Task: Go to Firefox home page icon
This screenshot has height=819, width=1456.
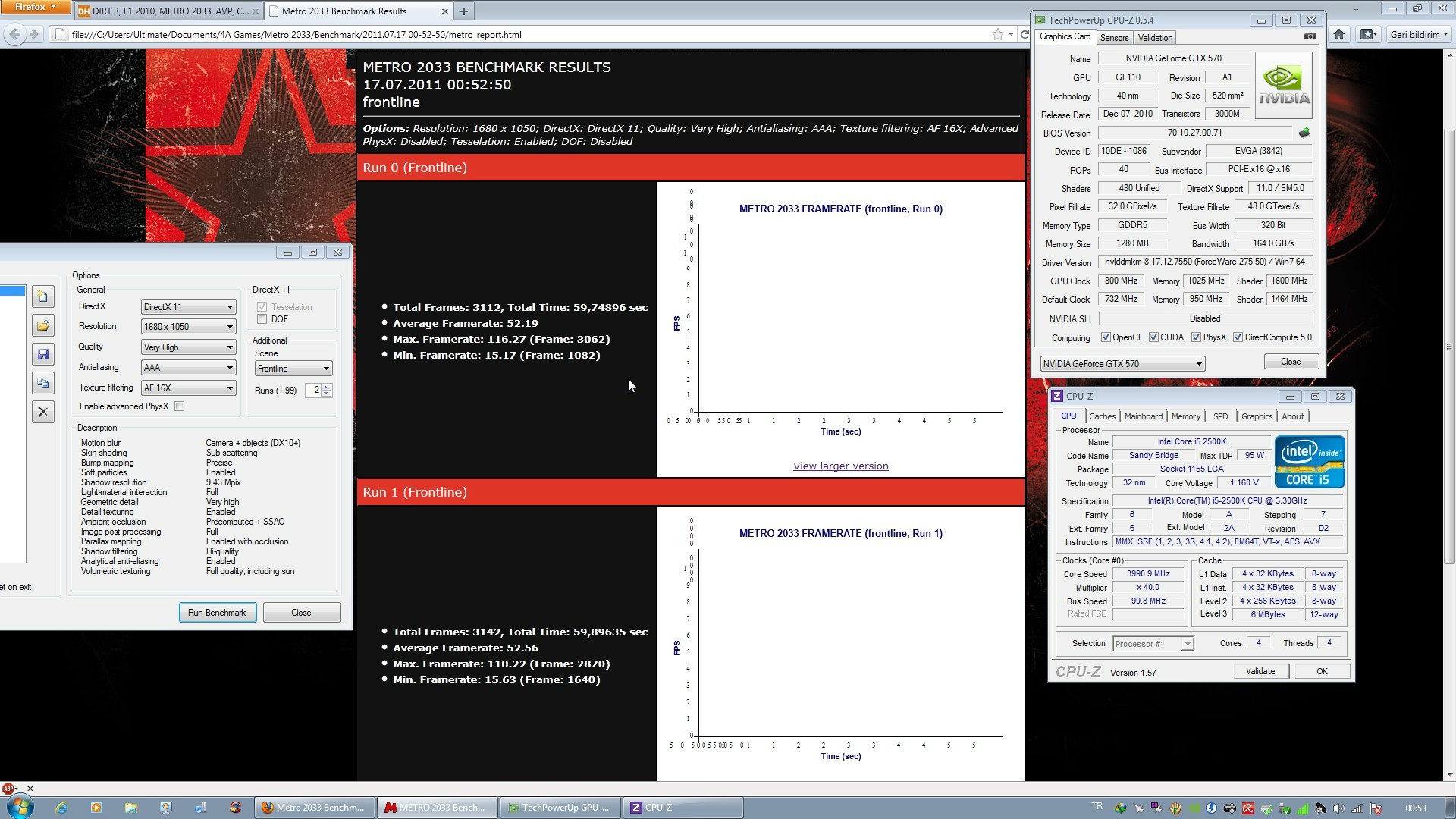Action: point(1339,34)
